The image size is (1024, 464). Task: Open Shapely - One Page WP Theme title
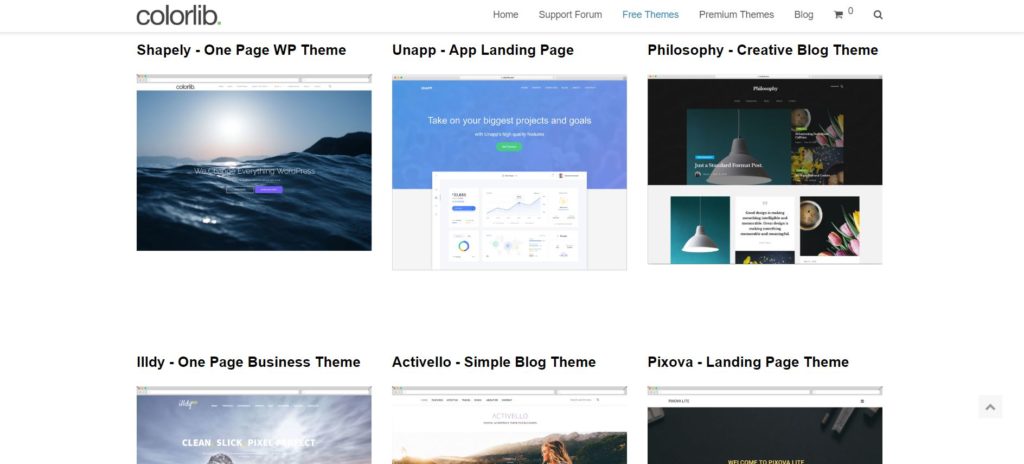click(x=241, y=50)
